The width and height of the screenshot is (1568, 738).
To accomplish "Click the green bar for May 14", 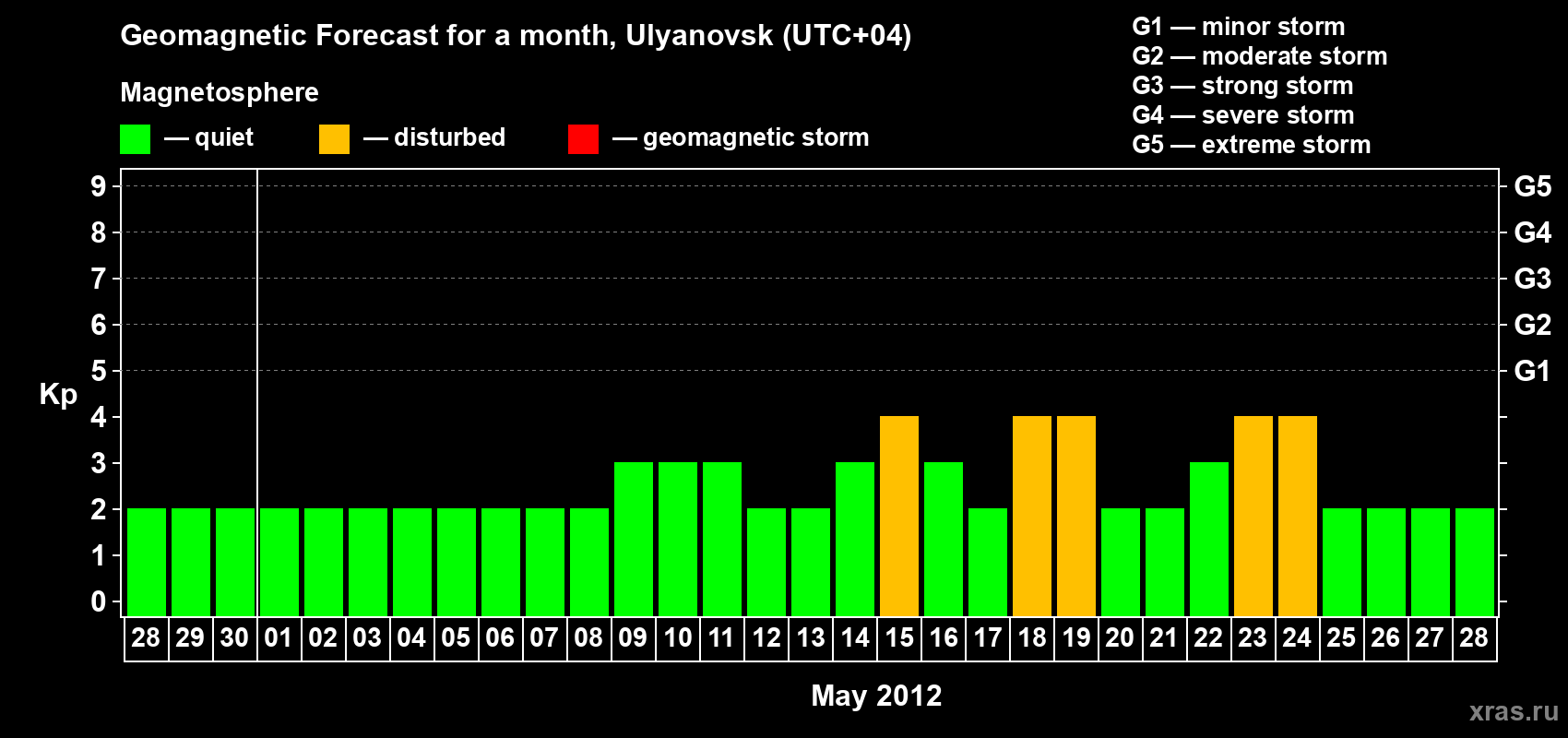I will tap(855, 539).
